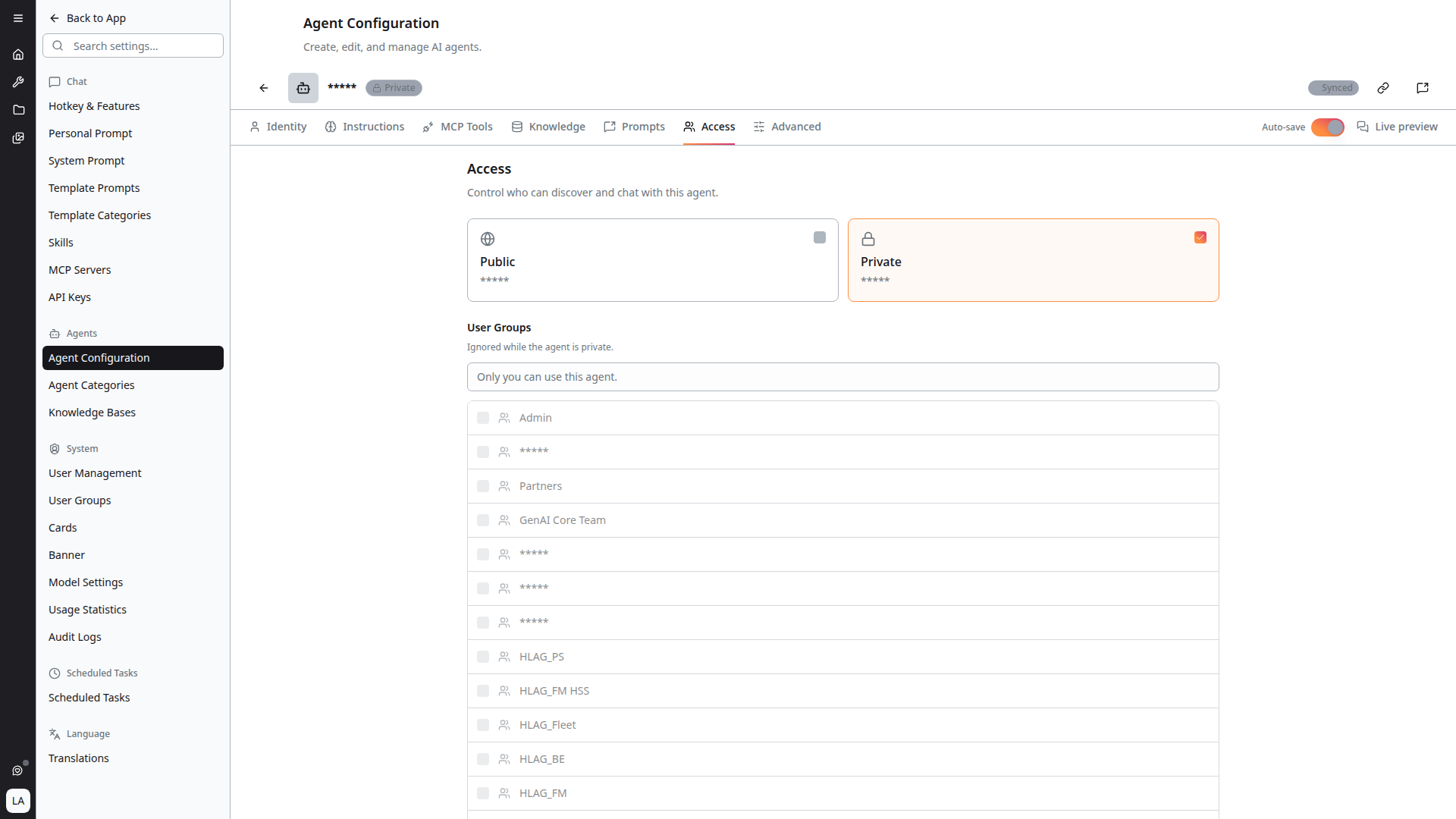The image size is (1456, 819).
Task: Copy agent link with chain icon
Action: pyautogui.click(x=1383, y=88)
